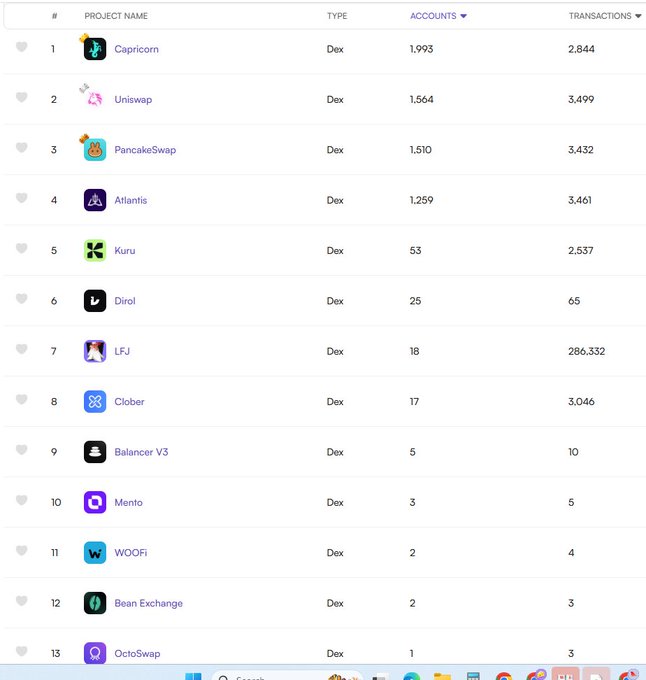Screen dimensions: 646x680
Task: Favorite LFJ with the heart icon
Action: pos(22,348)
